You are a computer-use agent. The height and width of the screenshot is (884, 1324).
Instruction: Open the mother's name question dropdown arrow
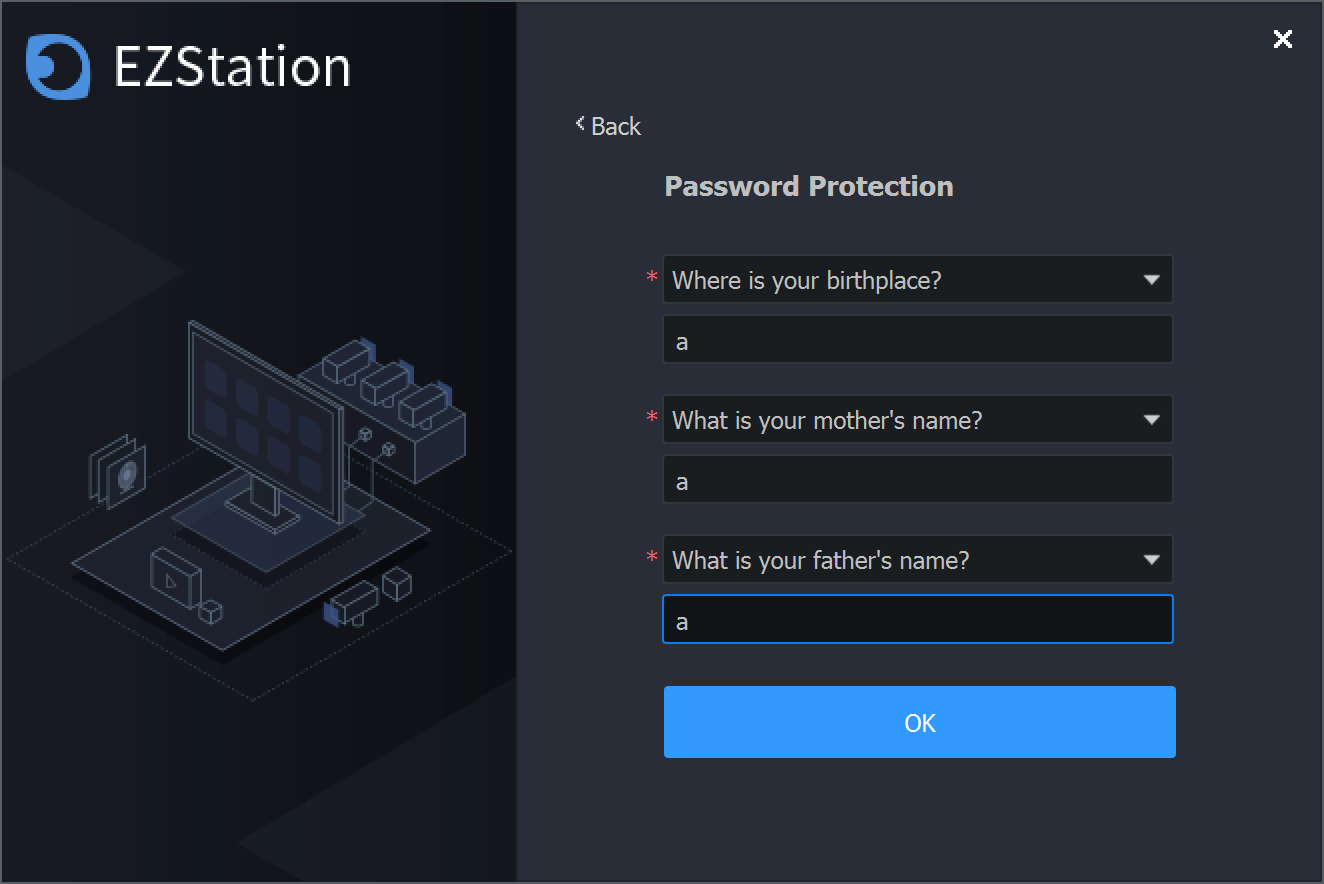[x=1151, y=420]
